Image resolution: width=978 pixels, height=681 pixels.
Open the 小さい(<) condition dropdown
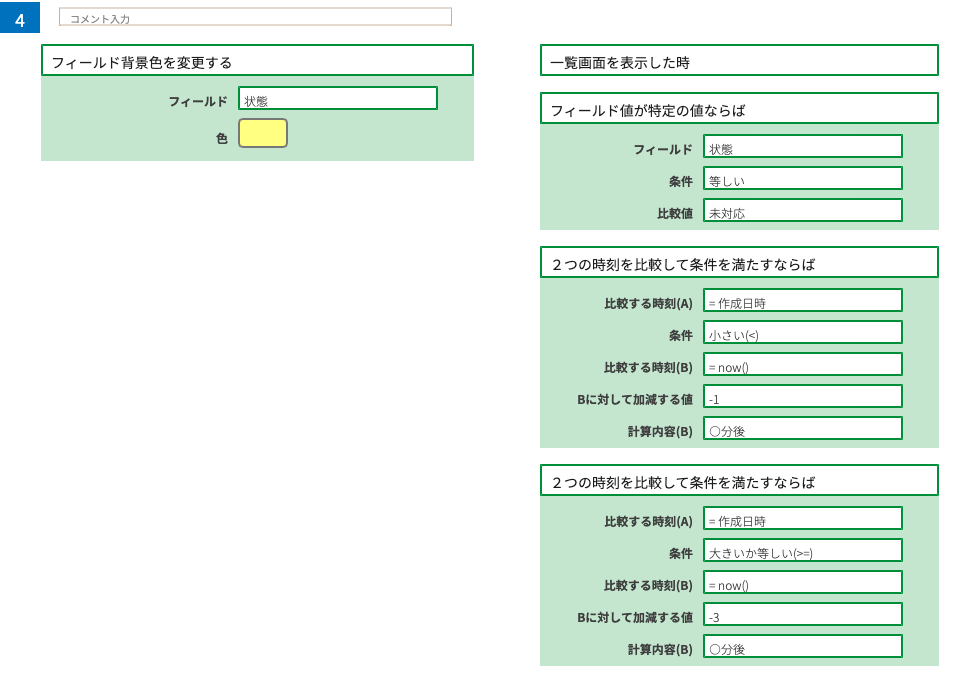coord(803,332)
